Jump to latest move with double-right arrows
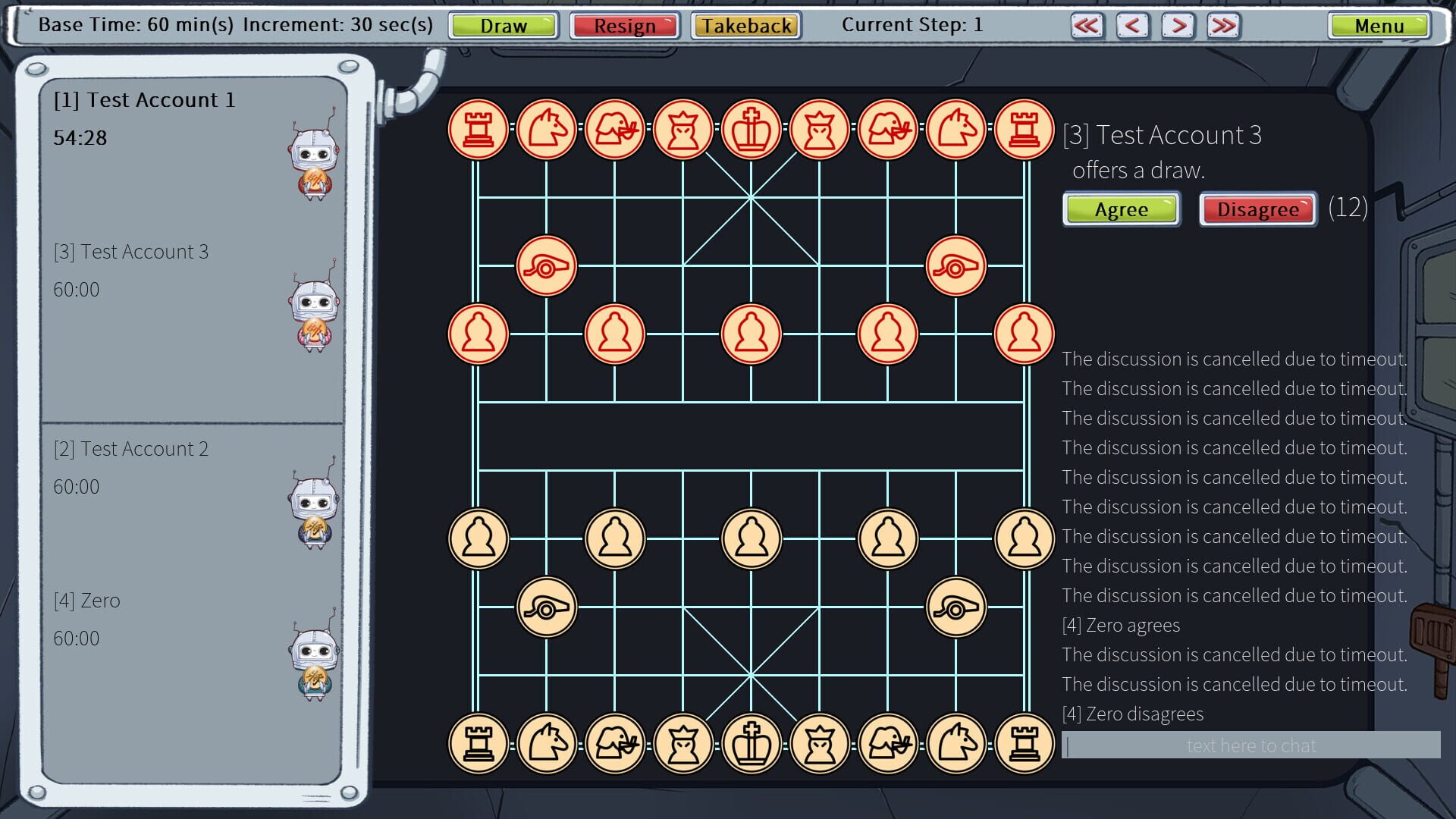Screen dimensions: 1456x819 1222,25
